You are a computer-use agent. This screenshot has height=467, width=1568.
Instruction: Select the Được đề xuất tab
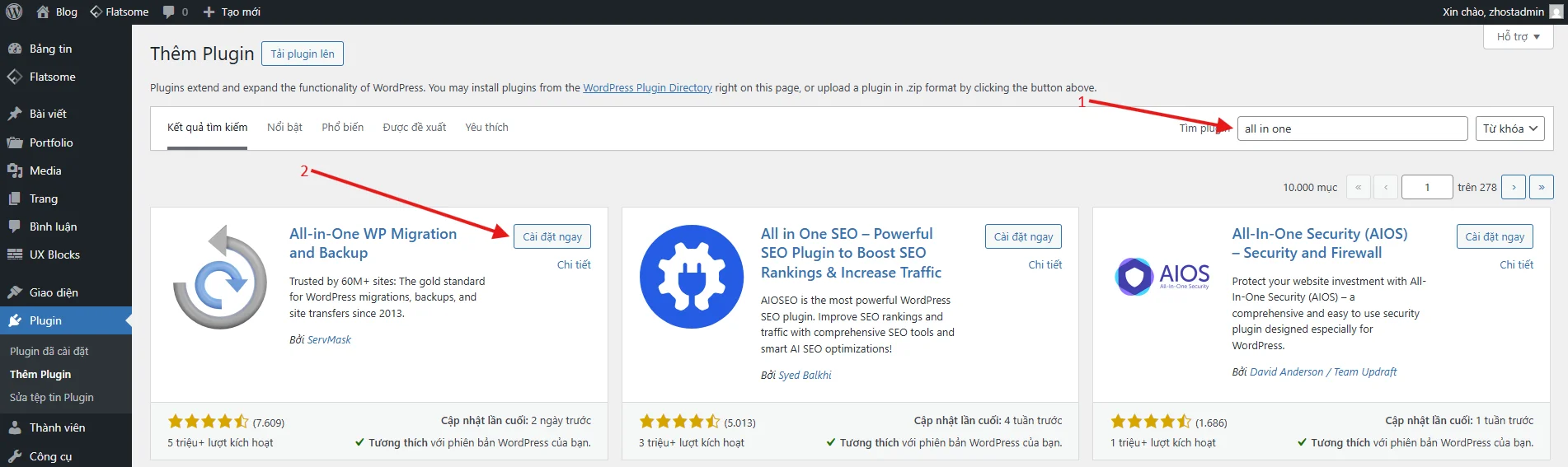click(414, 127)
